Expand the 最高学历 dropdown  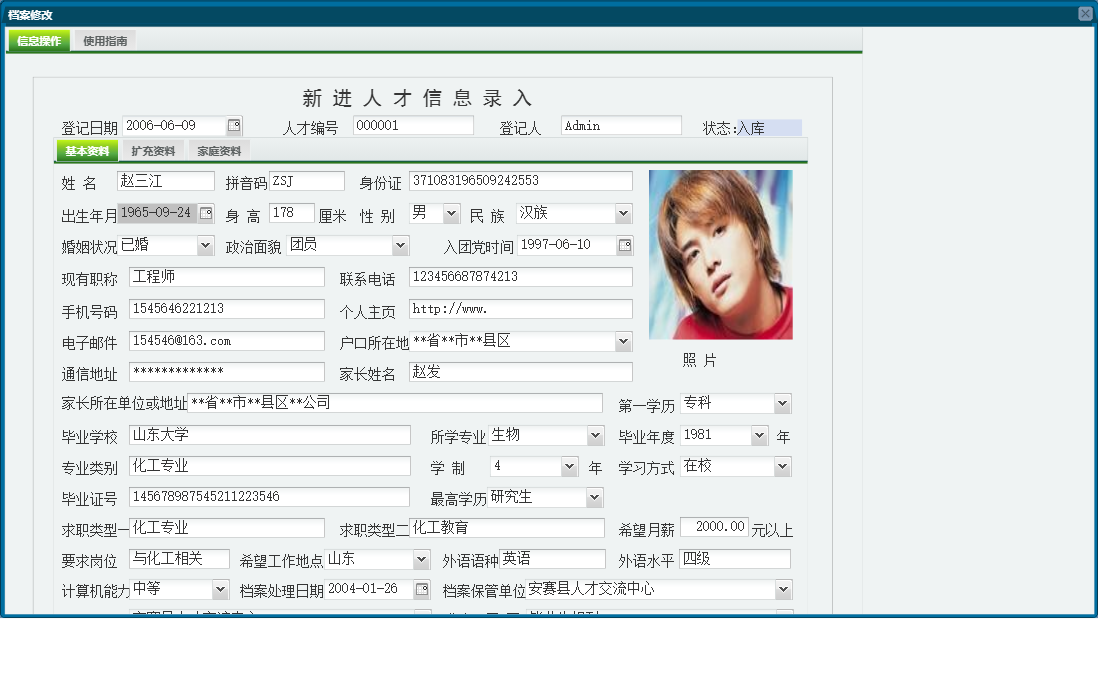coord(594,498)
